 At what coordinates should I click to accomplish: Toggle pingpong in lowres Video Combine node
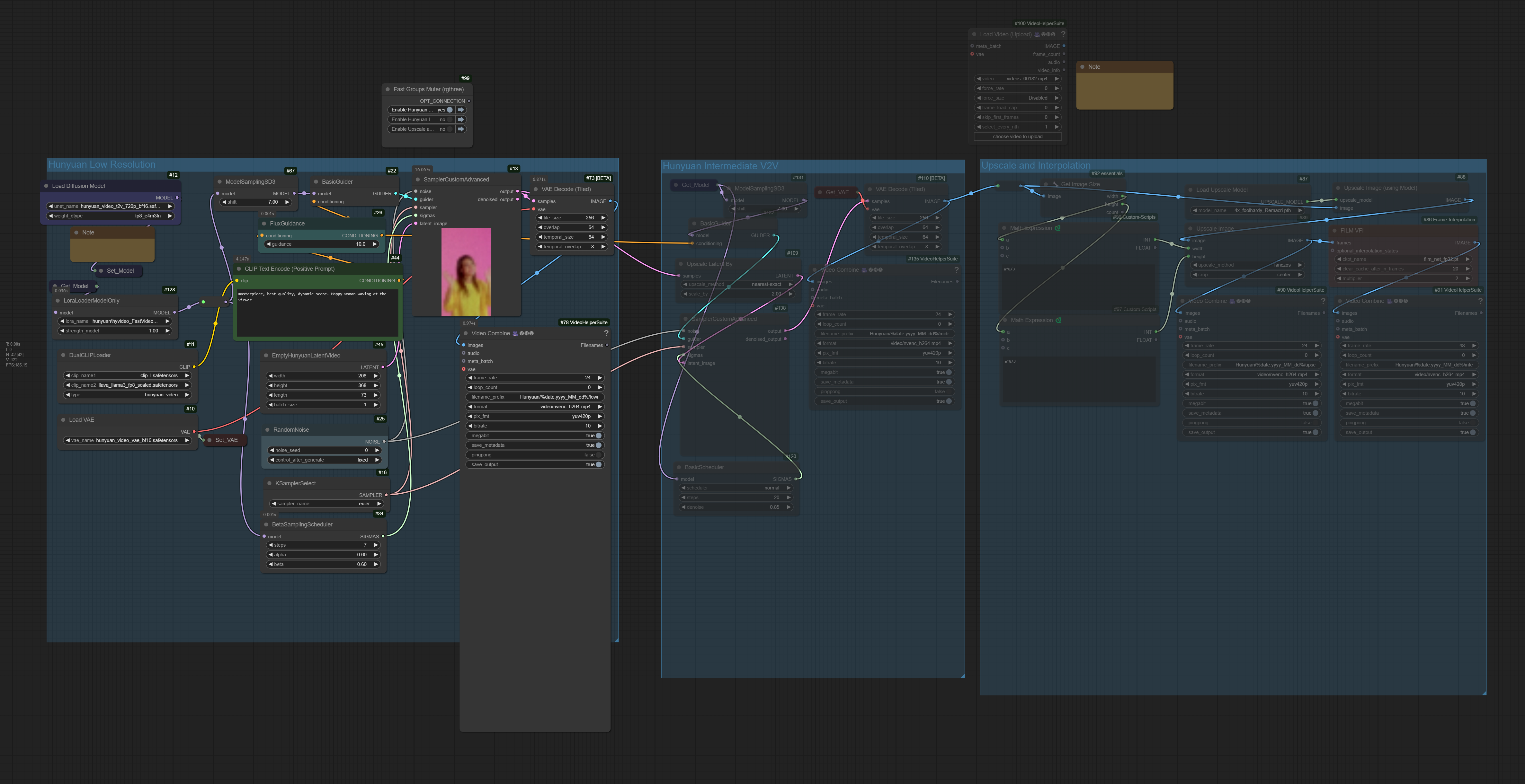[x=599, y=455]
